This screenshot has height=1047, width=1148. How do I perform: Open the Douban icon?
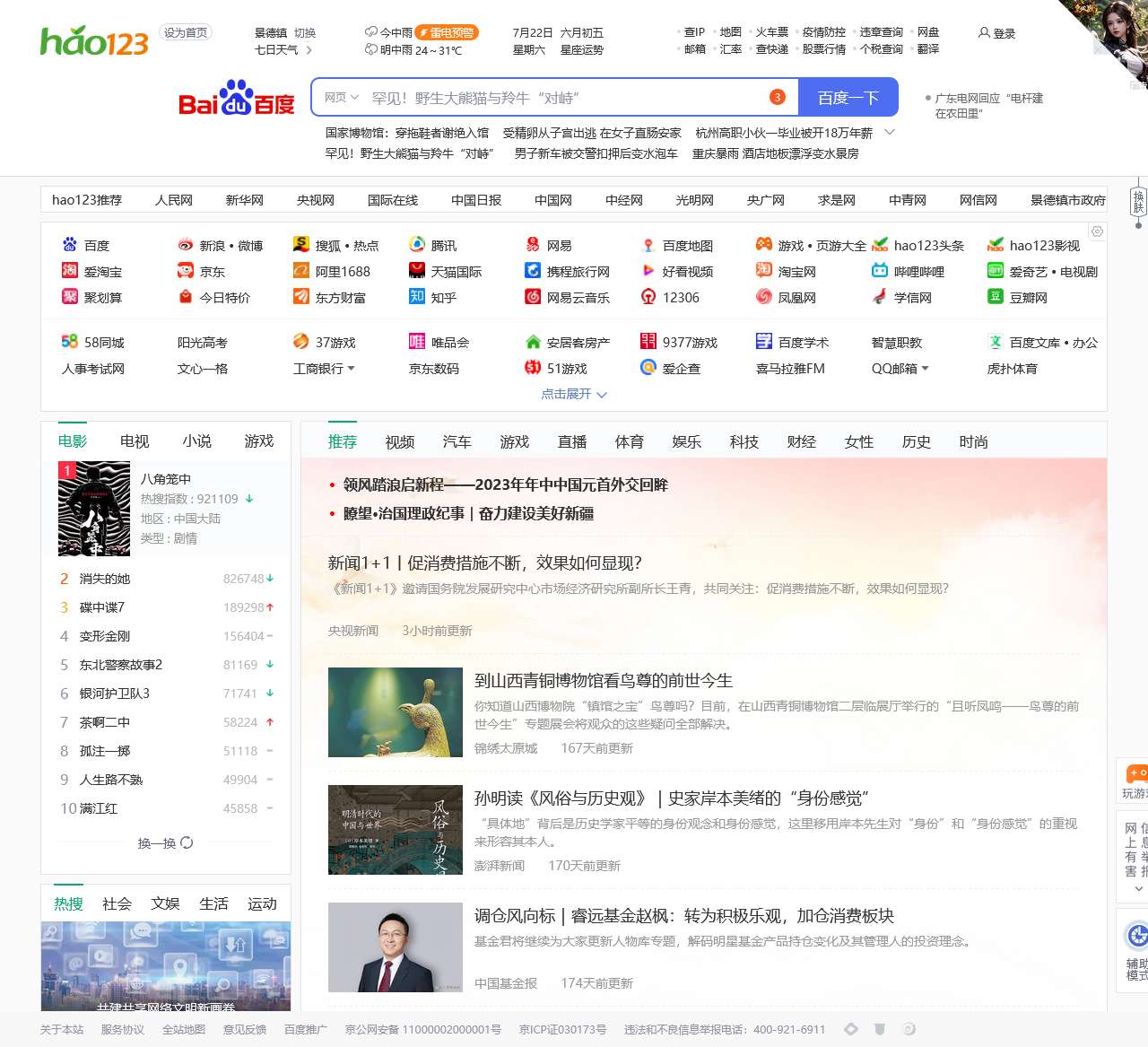[x=996, y=297]
